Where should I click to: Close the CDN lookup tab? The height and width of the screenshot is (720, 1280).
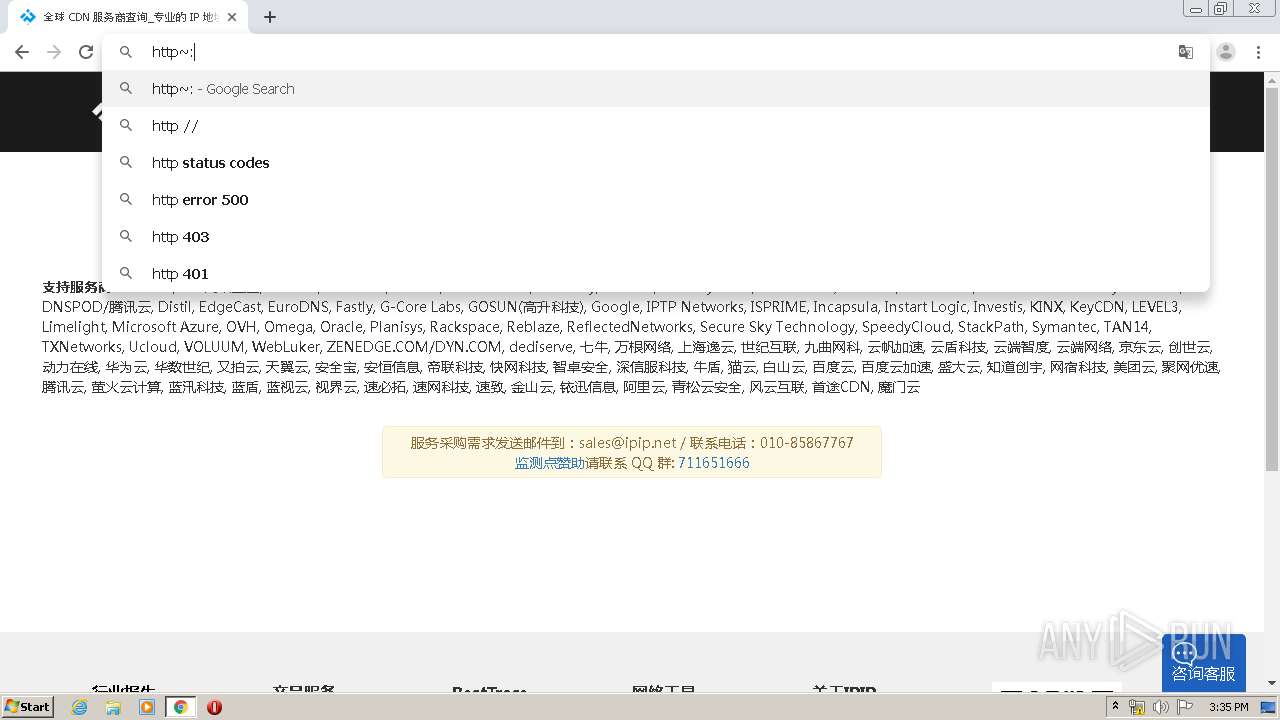click(232, 17)
